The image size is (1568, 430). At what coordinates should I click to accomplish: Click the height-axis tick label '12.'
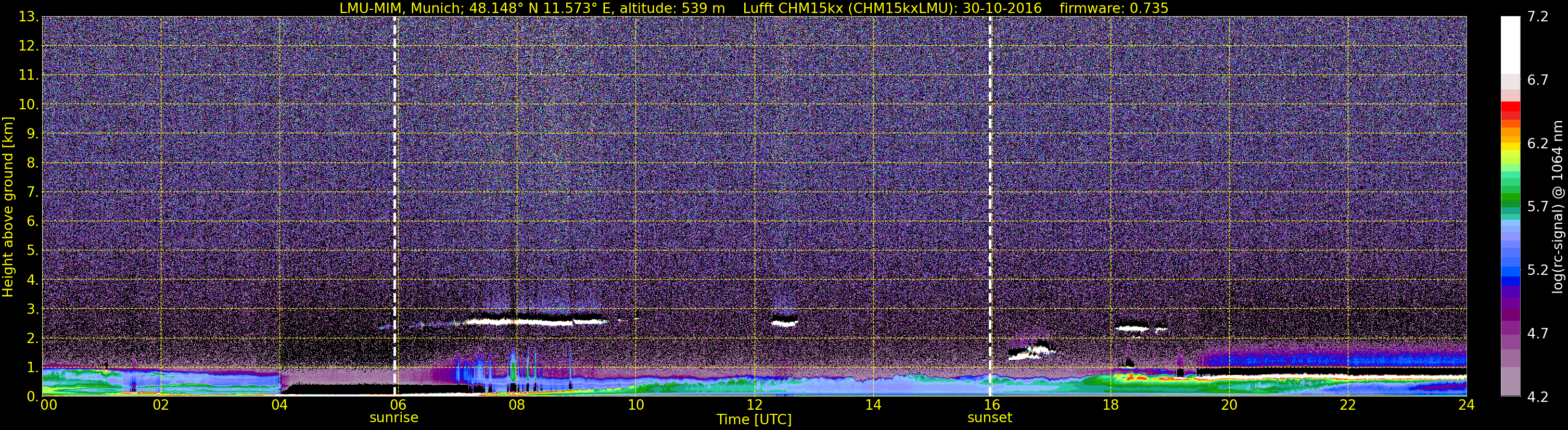click(29, 46)
